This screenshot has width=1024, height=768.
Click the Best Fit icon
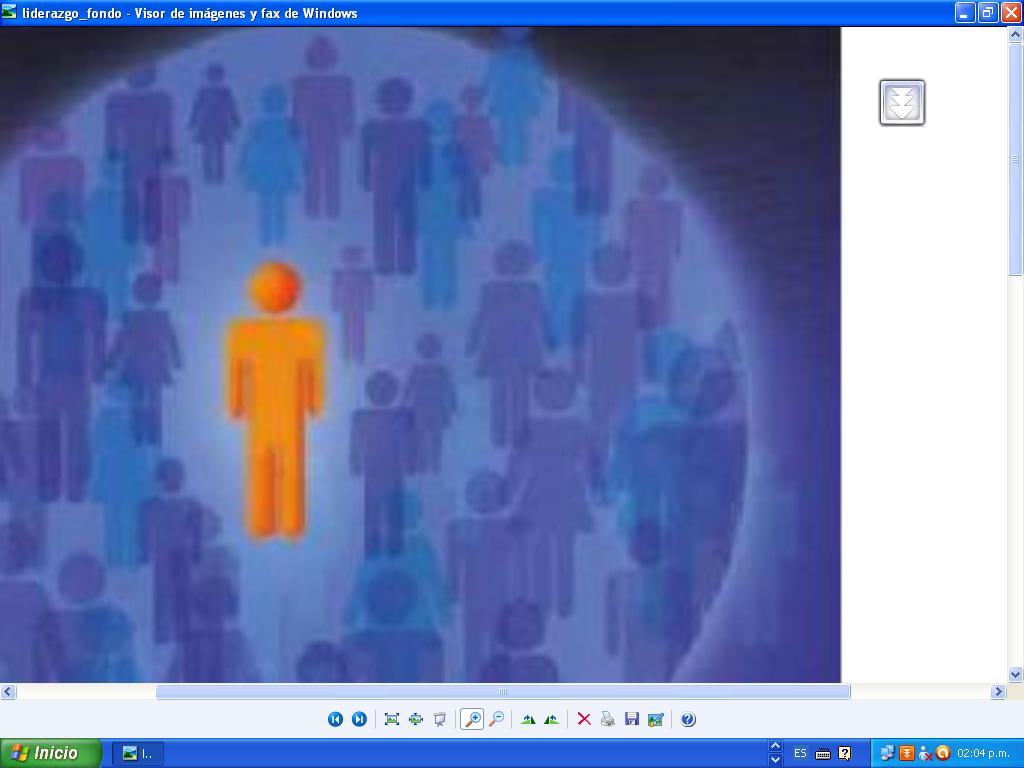392,719
